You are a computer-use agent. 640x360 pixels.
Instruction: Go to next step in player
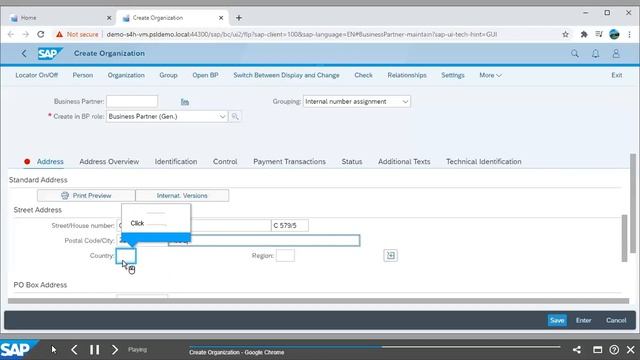coord(115,350)
